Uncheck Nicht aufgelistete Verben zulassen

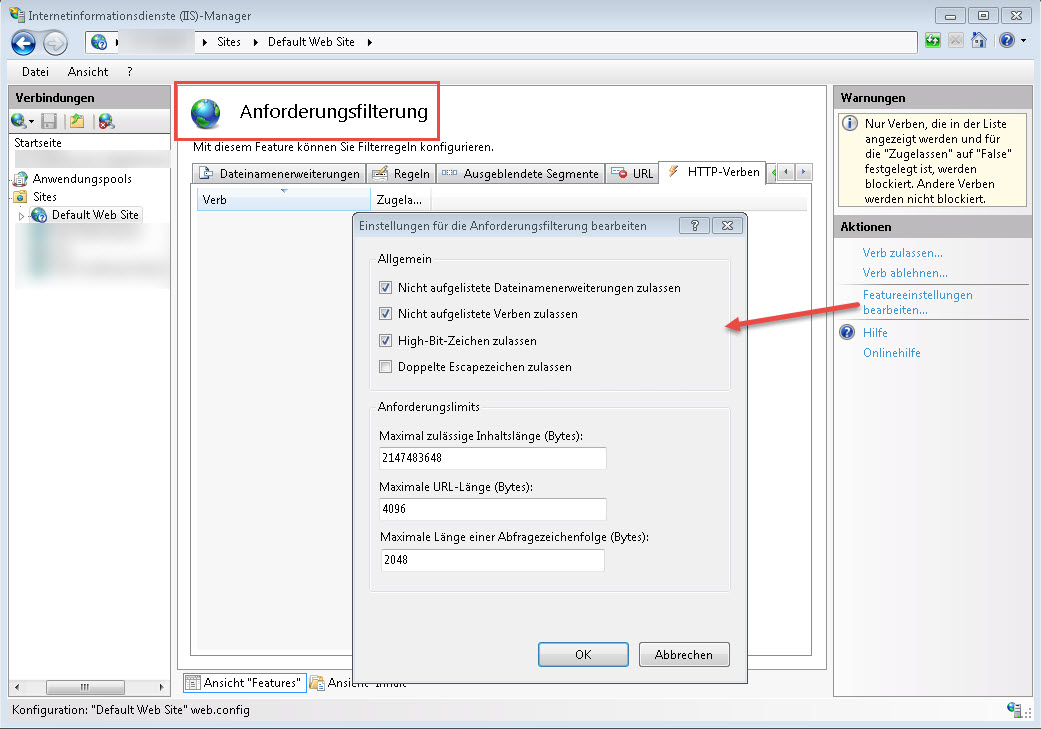coord(386,314)
